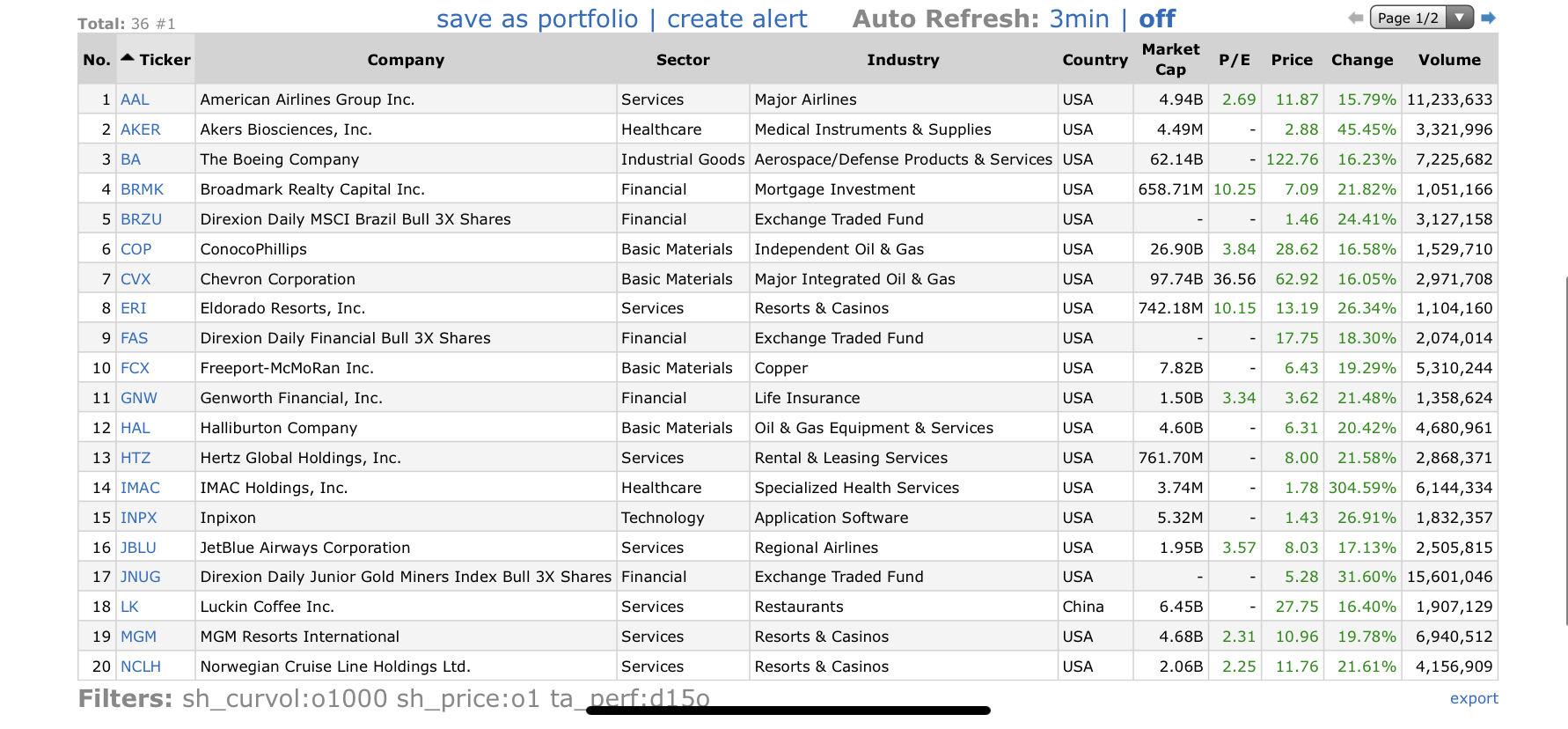This screenshot has height=729, width=1568.
Task: Sort by P/E column header
Action: click(x=1235, y=60)
